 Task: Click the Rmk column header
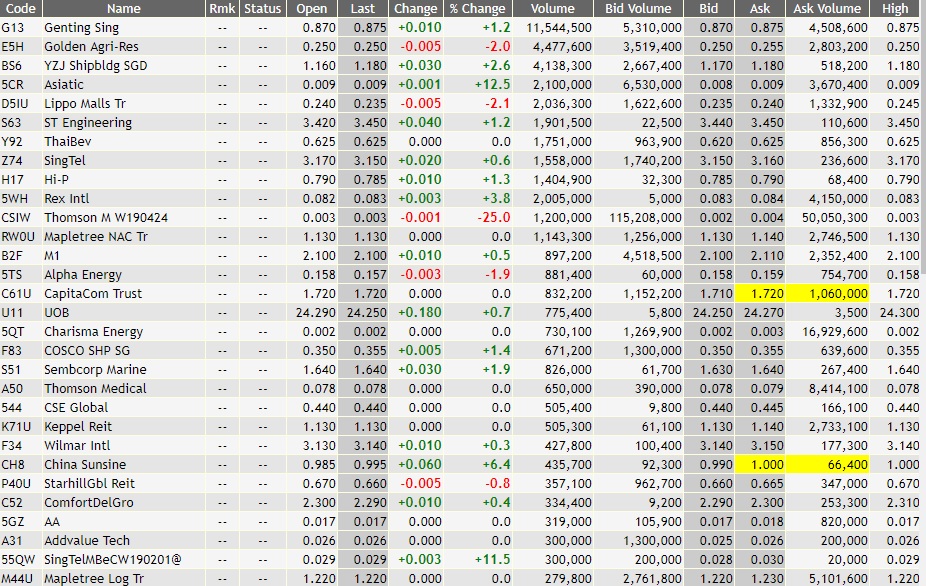222,8
